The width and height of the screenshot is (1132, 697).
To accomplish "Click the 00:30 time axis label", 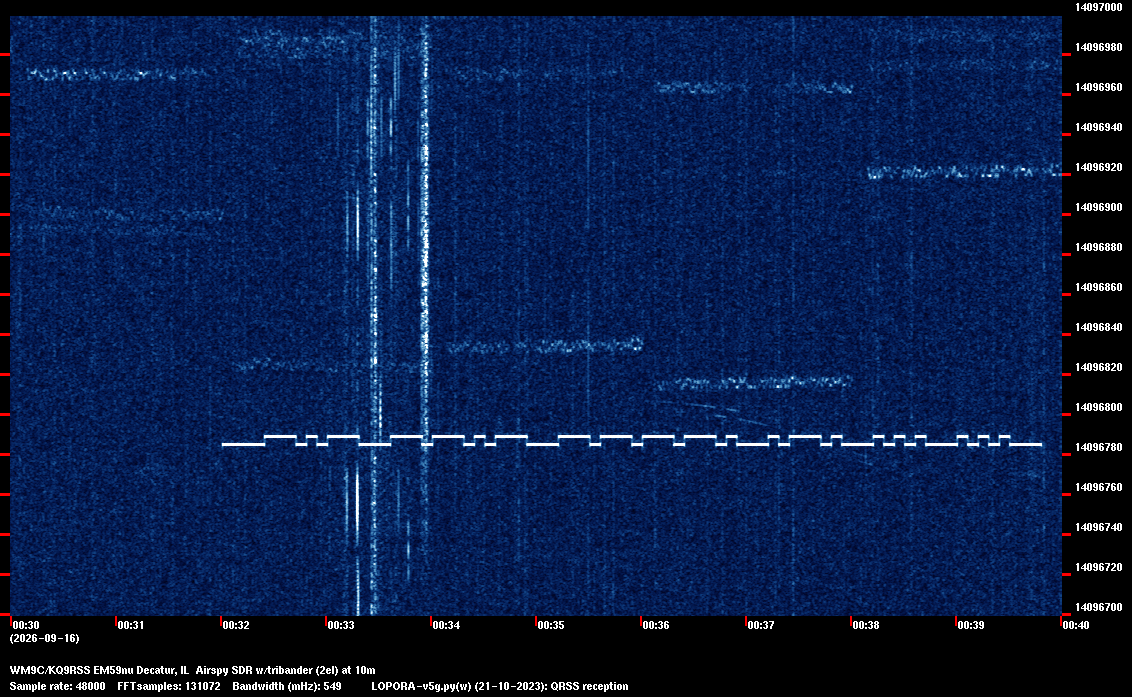I will tap(26, 625).
